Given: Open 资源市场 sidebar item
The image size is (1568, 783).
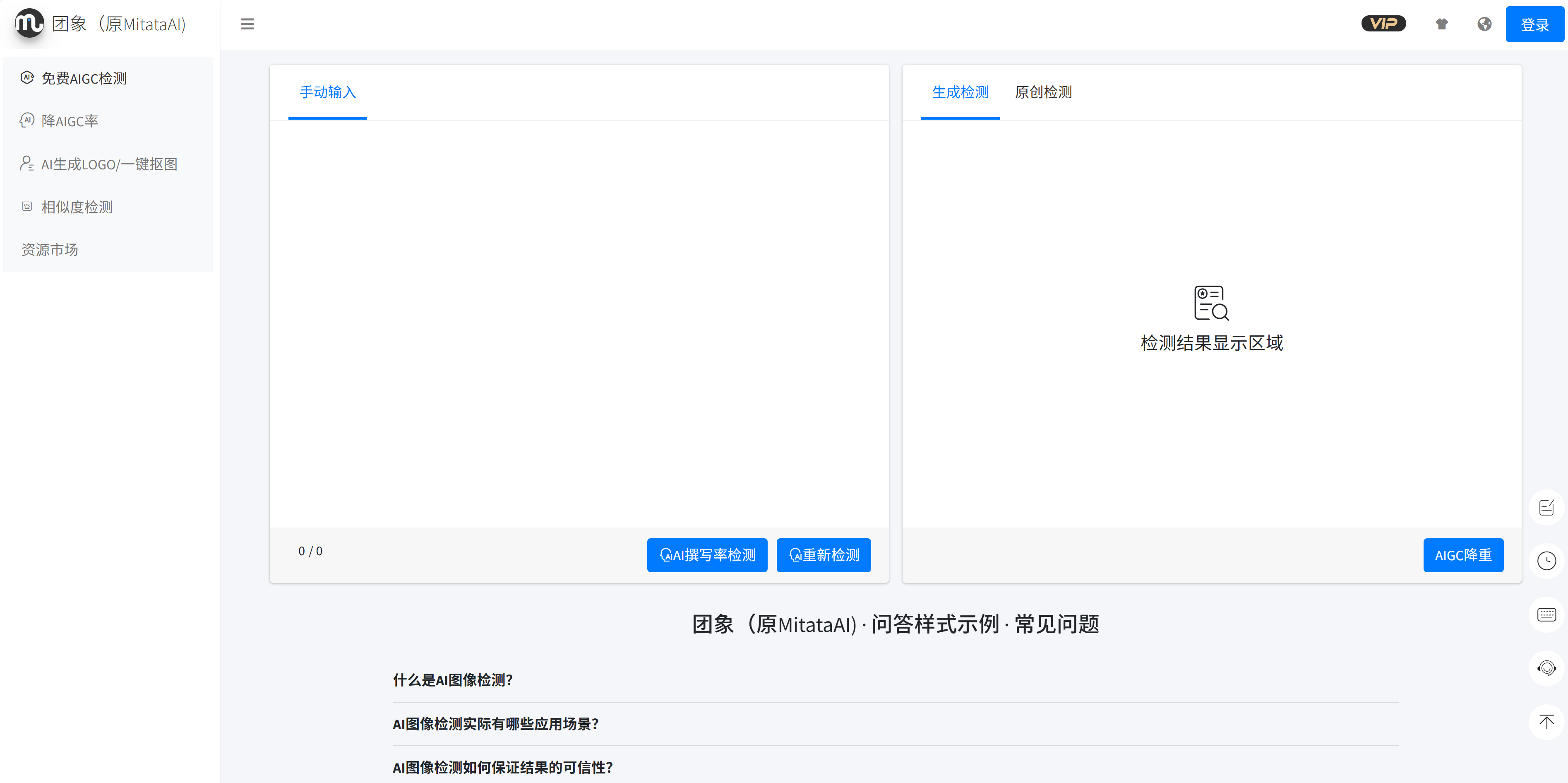Looking at the screenshot, I should (108, 250).
